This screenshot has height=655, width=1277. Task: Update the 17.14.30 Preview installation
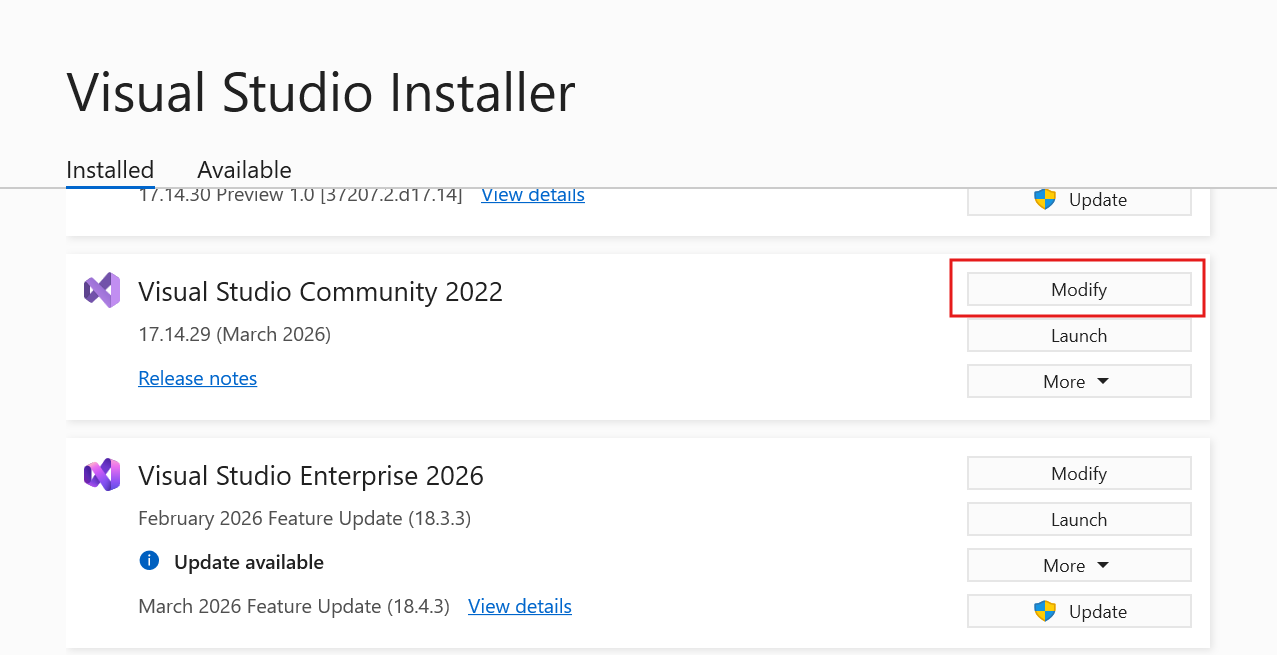[1078, 199]
